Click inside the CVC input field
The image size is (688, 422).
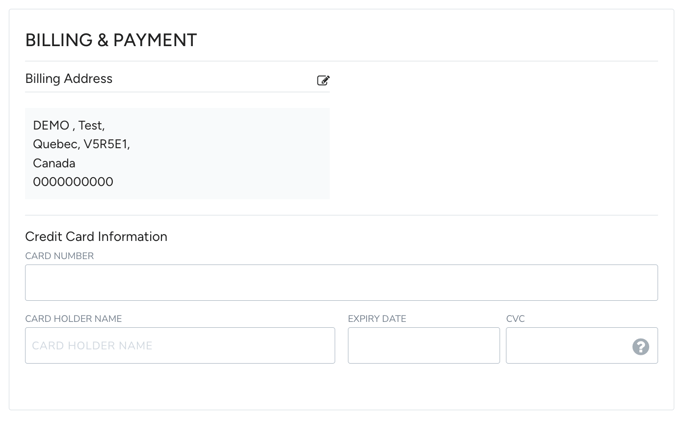[x=566, y=346]
